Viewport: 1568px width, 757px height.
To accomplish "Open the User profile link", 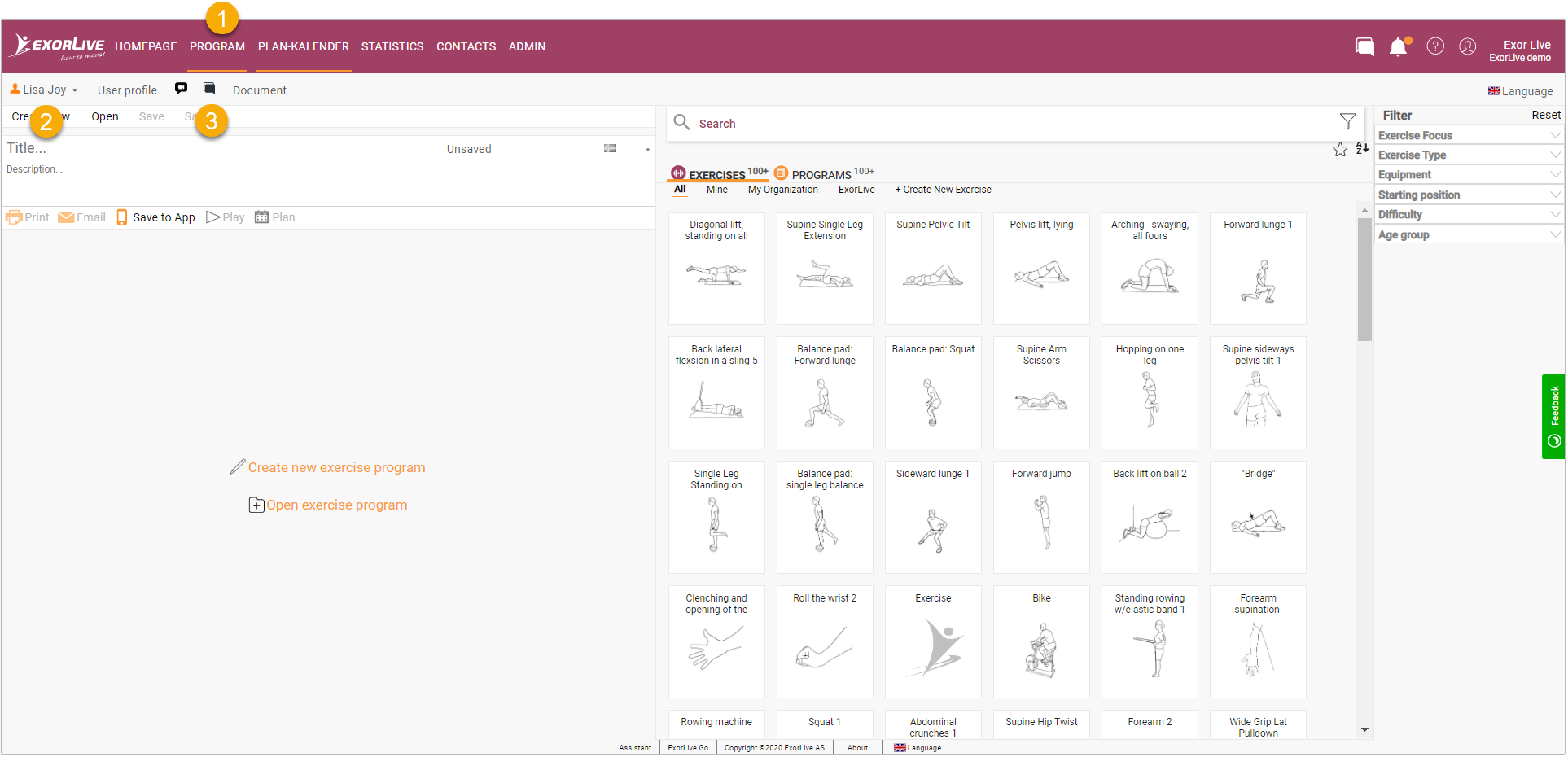I will pos(127,90).
